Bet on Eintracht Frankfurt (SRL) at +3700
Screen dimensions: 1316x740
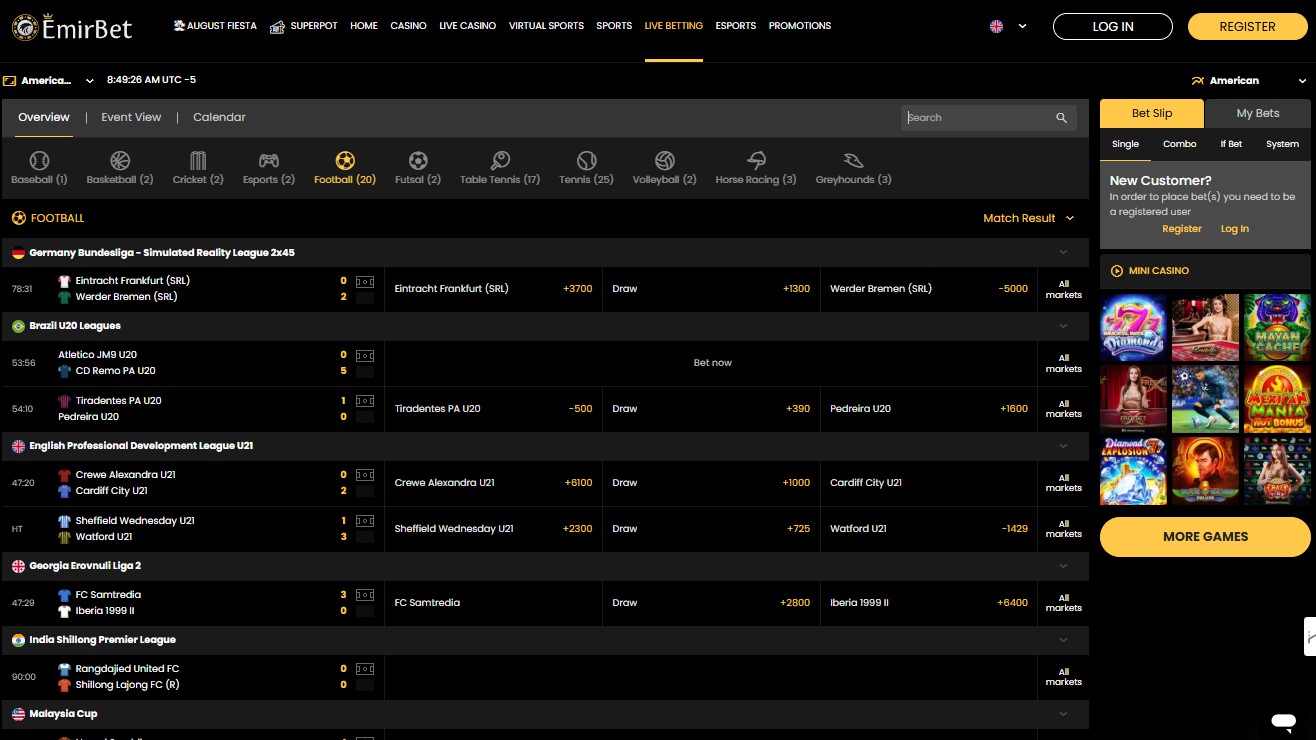click(493, 289)
